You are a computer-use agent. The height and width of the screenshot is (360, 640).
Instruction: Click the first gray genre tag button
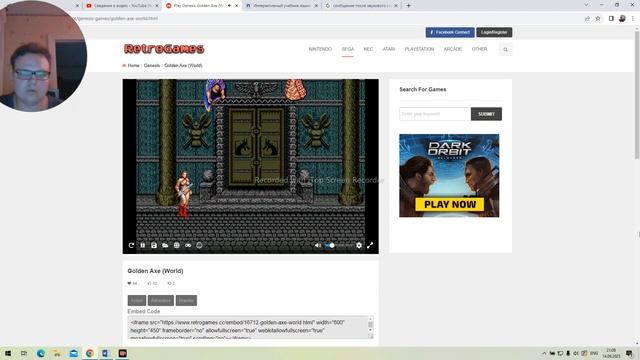[x=137, y=300]
